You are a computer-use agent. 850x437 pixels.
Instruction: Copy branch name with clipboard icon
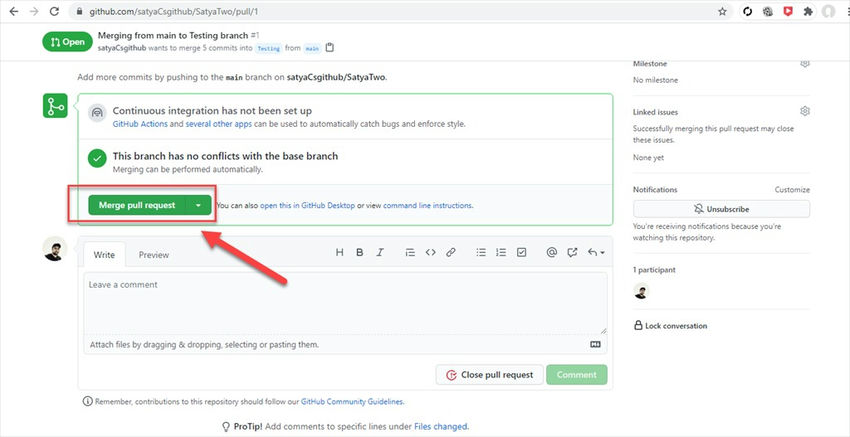click(x=330, y=48)
